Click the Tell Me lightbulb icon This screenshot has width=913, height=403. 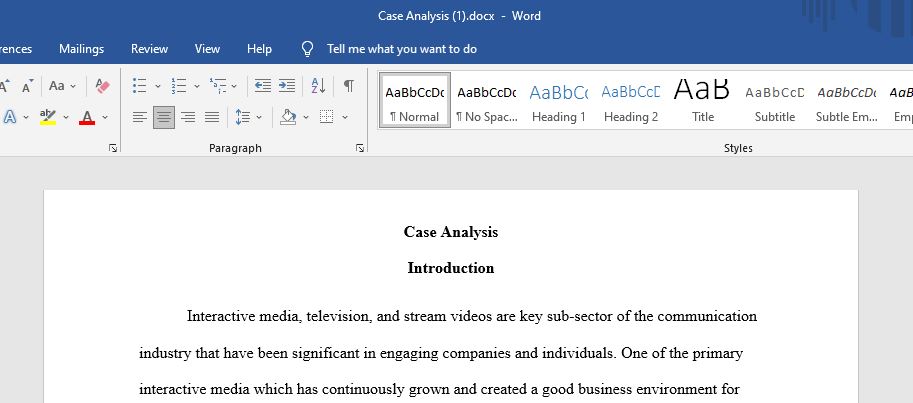(307, 49)
